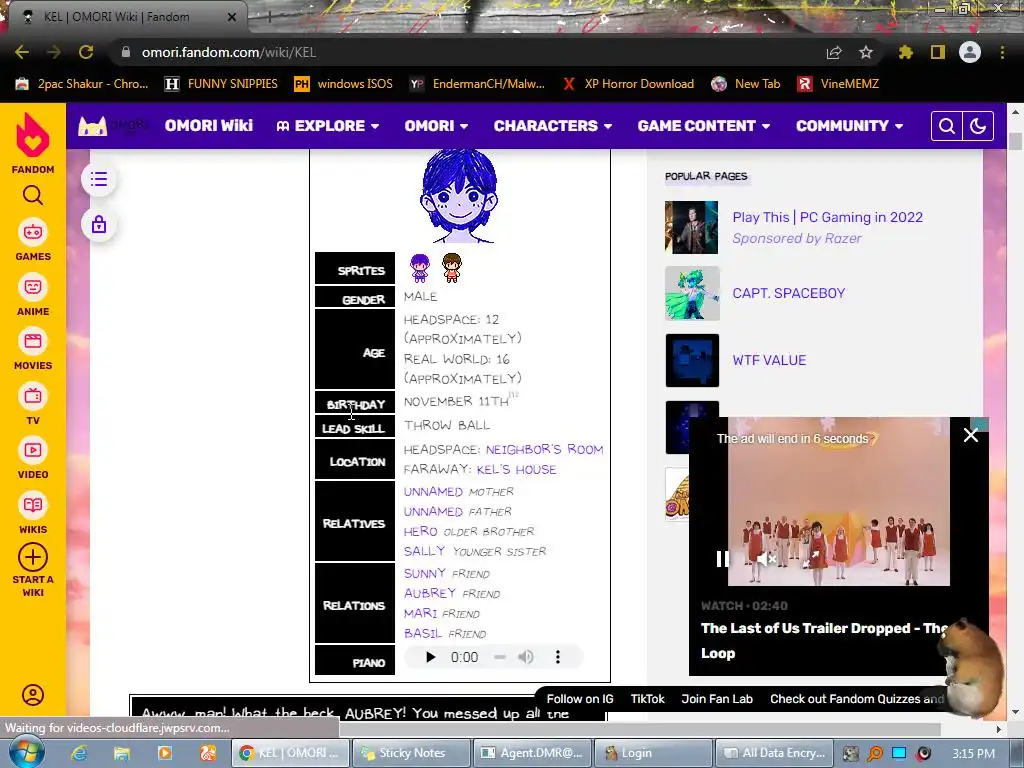
Task: Open the Chrome side panel icon
Action: [938, 52]
